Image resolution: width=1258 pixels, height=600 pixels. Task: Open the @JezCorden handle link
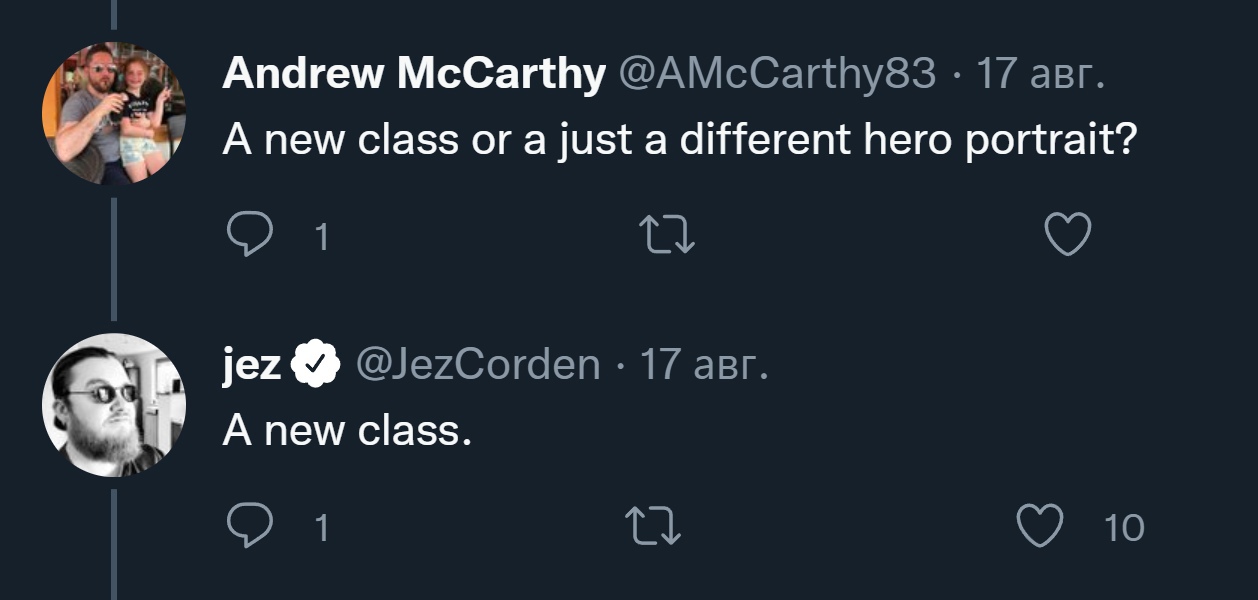(478, 366)
